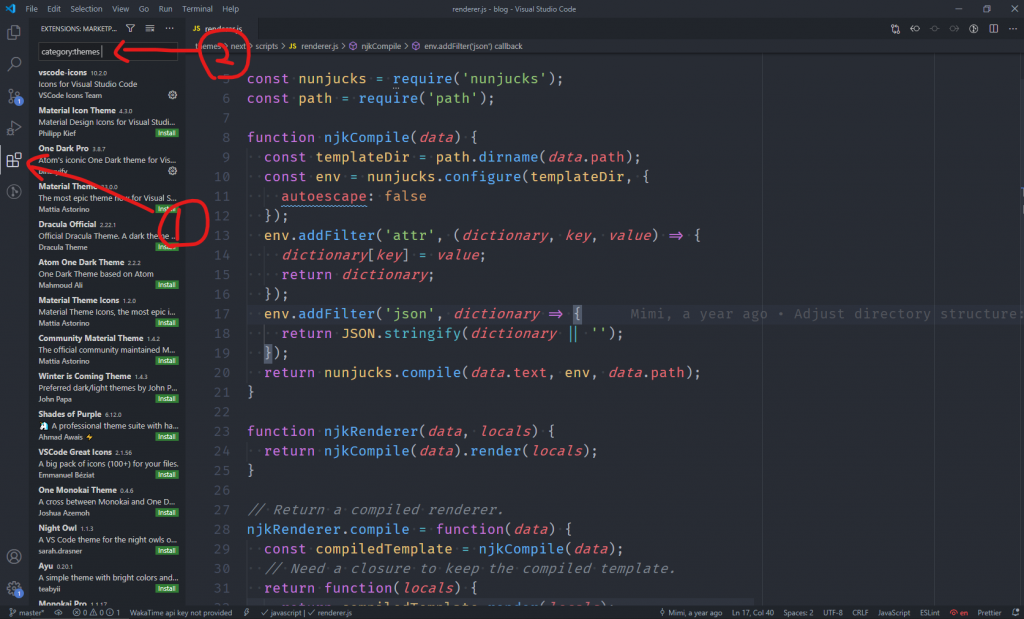
Task: Click the compare changes icon in editor toolbar
Action: [x=895, y=29]
